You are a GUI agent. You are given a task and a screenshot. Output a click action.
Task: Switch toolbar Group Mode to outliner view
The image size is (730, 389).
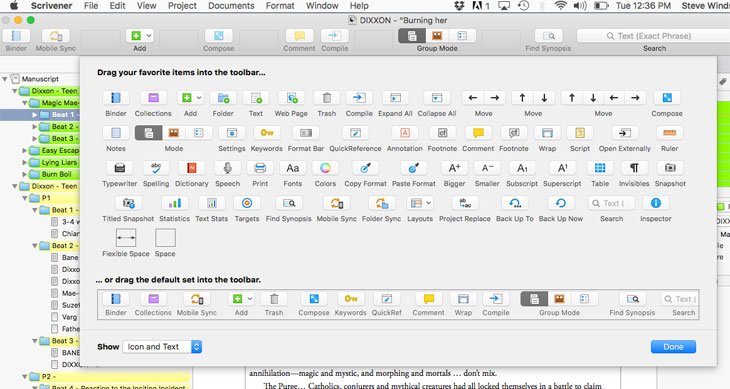tap(462, 36)
